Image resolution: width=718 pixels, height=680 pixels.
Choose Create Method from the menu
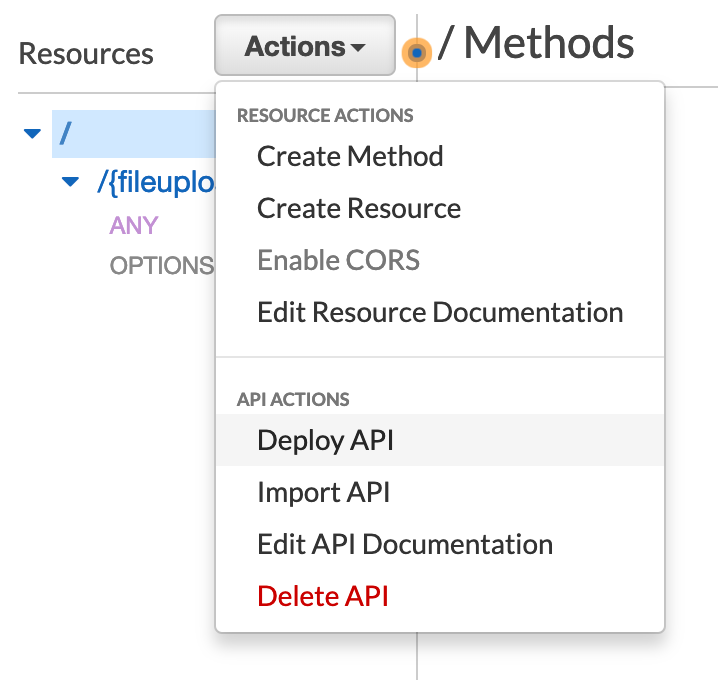(x=350, y=156)
